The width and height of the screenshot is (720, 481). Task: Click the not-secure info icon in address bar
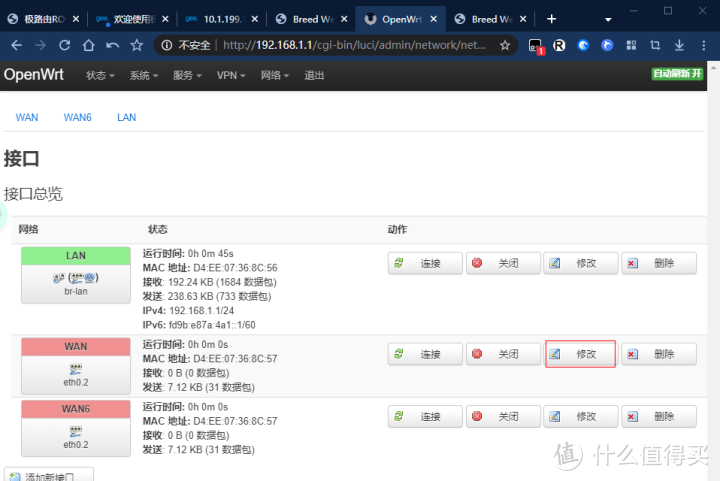click(167, 45)
